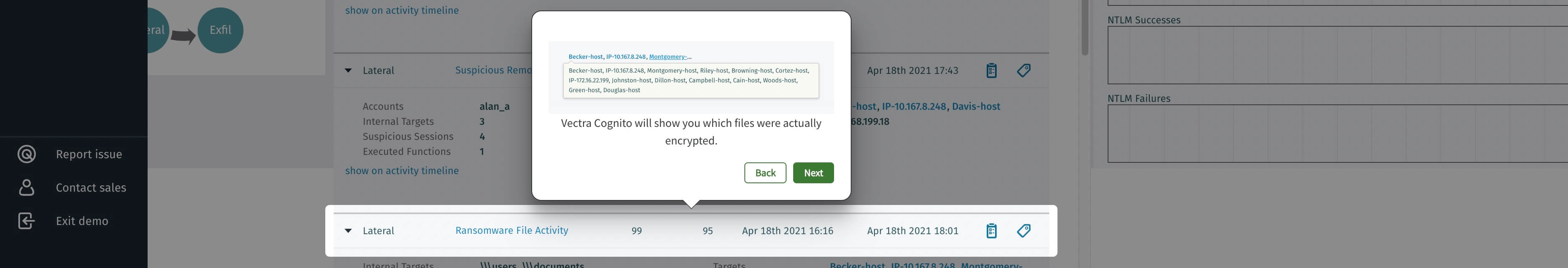Click the Executed Functions label
This screenshot has width=1568, height=268.
(x=407, y=151)
